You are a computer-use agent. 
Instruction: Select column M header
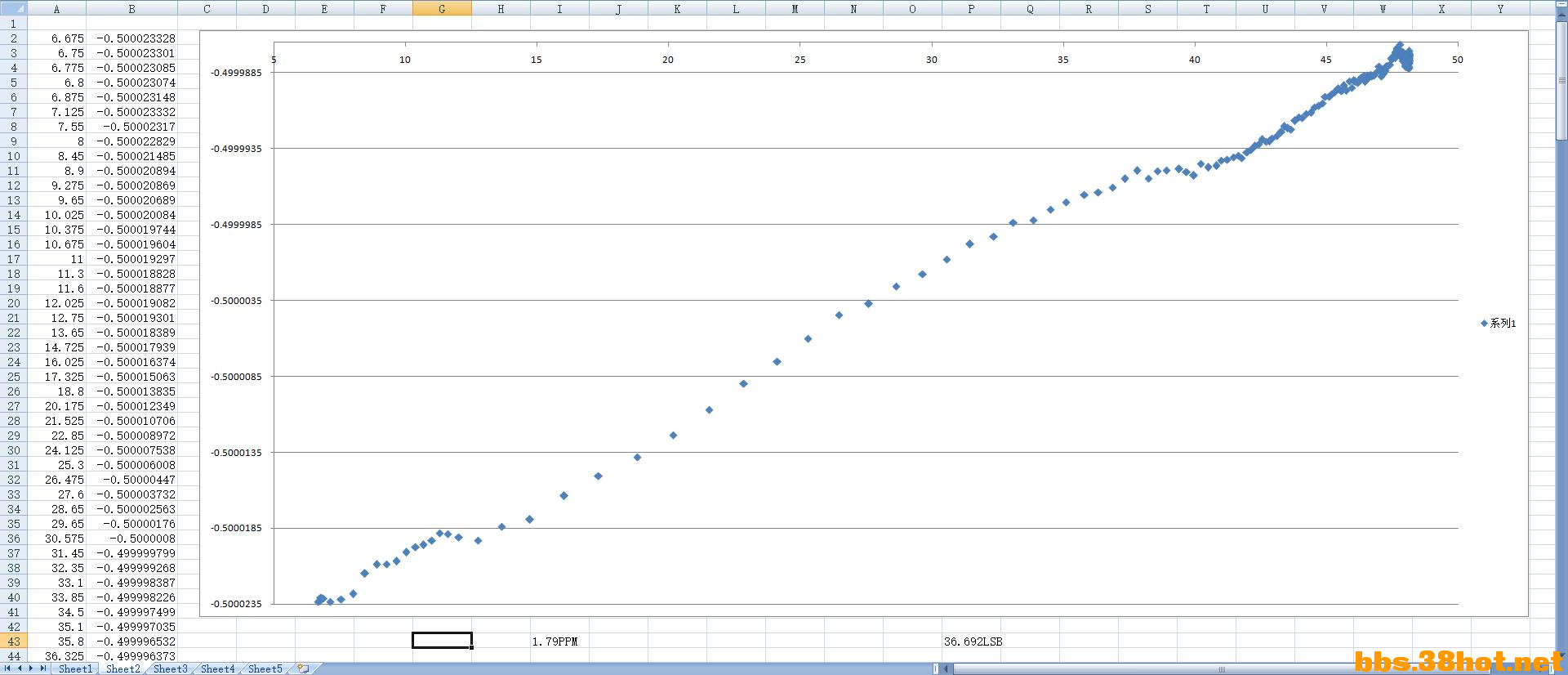point(795,9)
